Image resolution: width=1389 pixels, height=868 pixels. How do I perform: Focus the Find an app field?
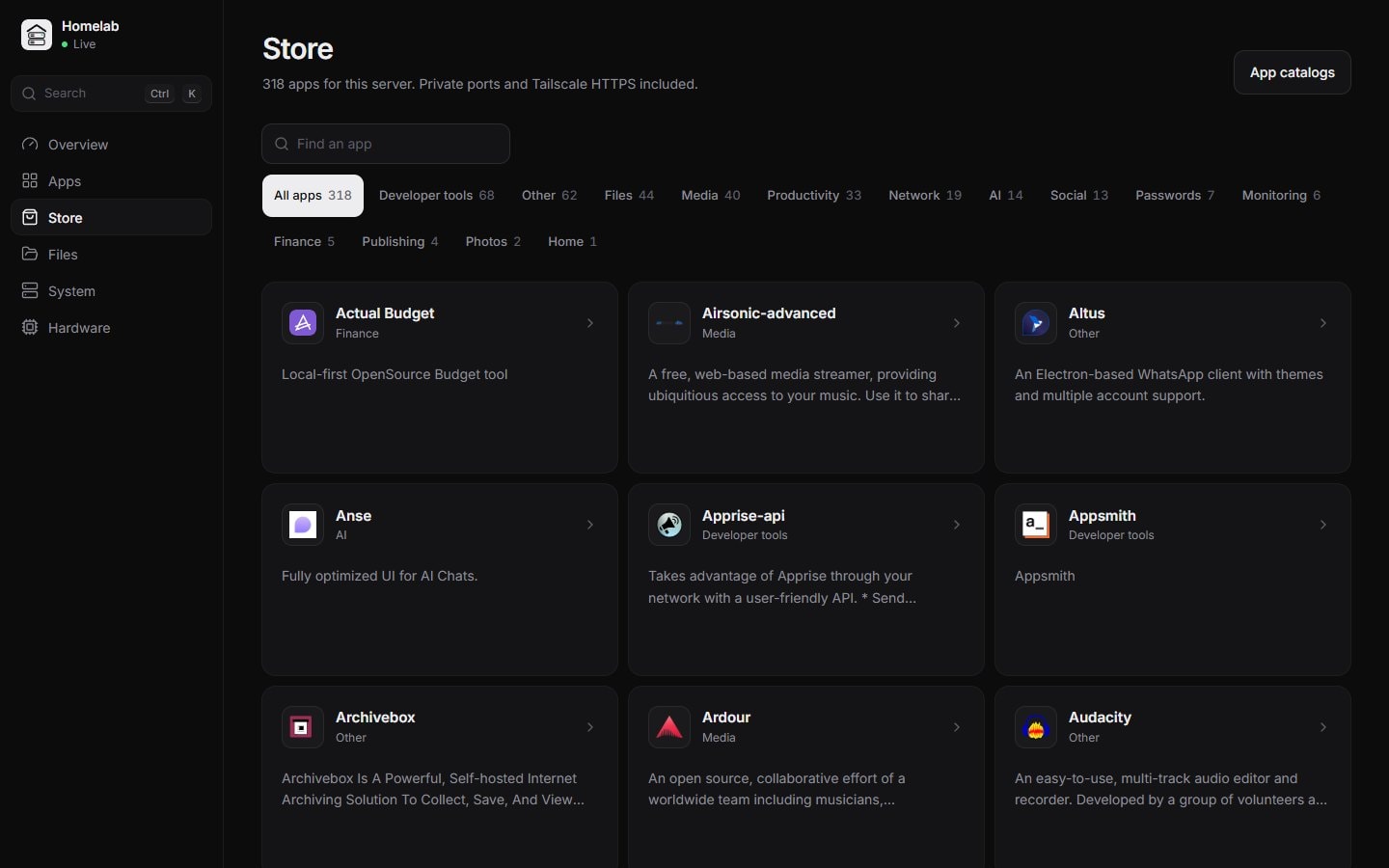click(386, 144)
